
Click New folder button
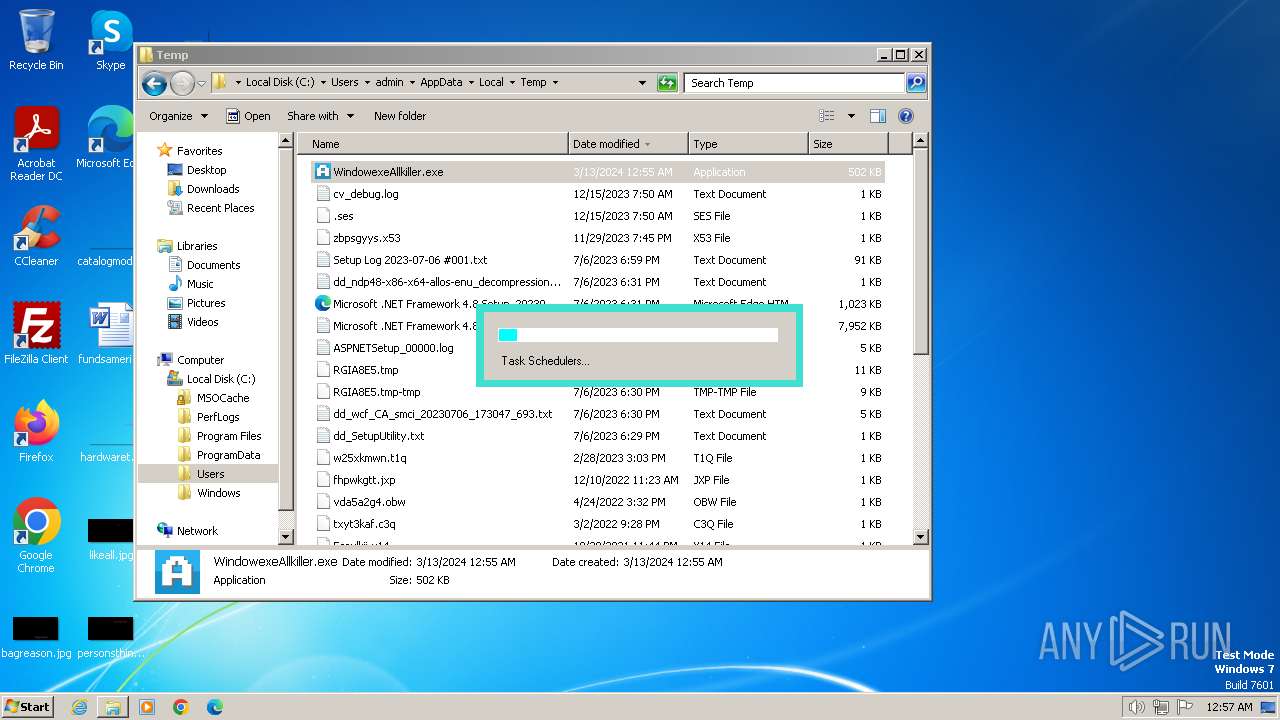400,116
